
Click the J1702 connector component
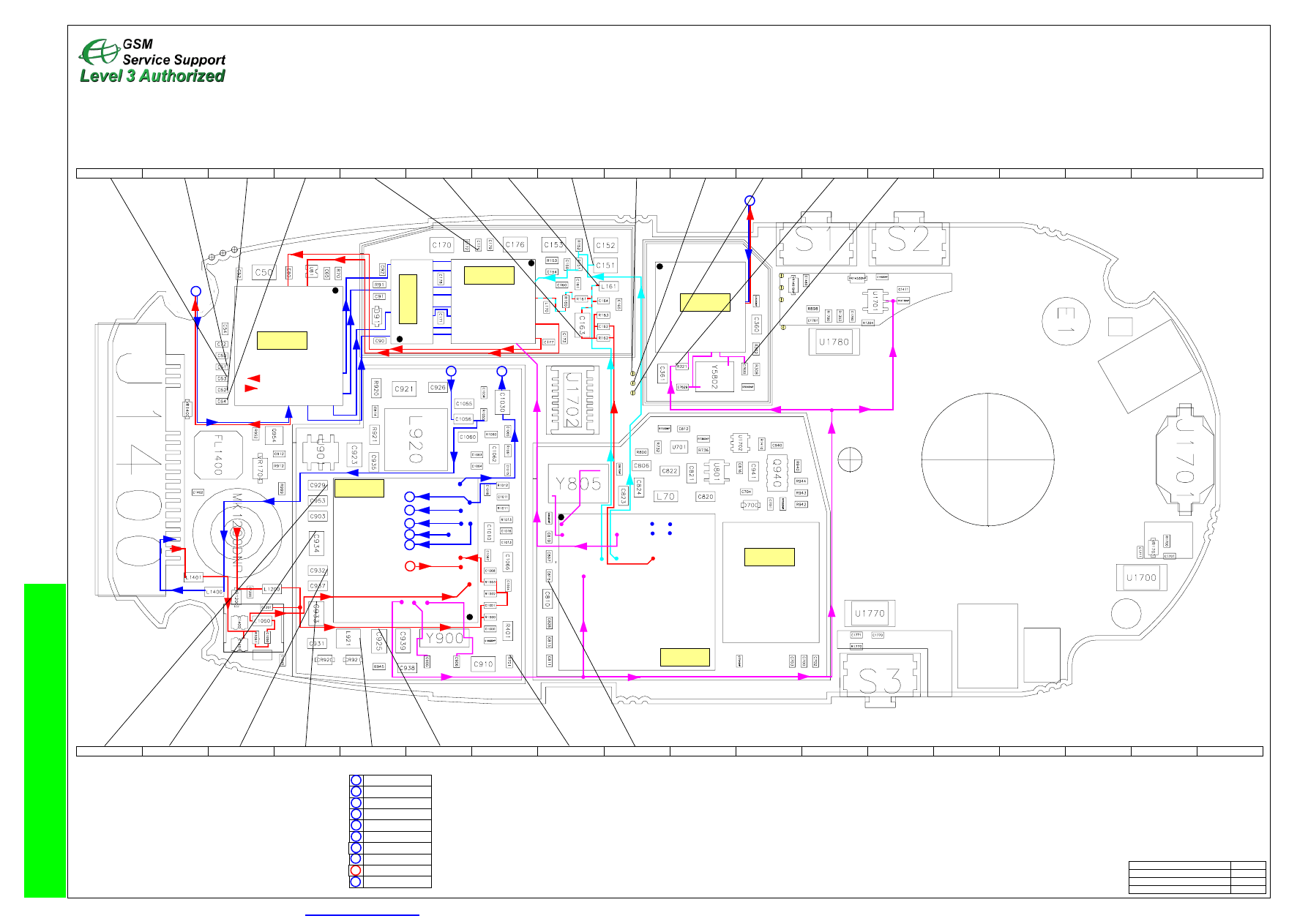pyautogui.click(x=572, y=399)
